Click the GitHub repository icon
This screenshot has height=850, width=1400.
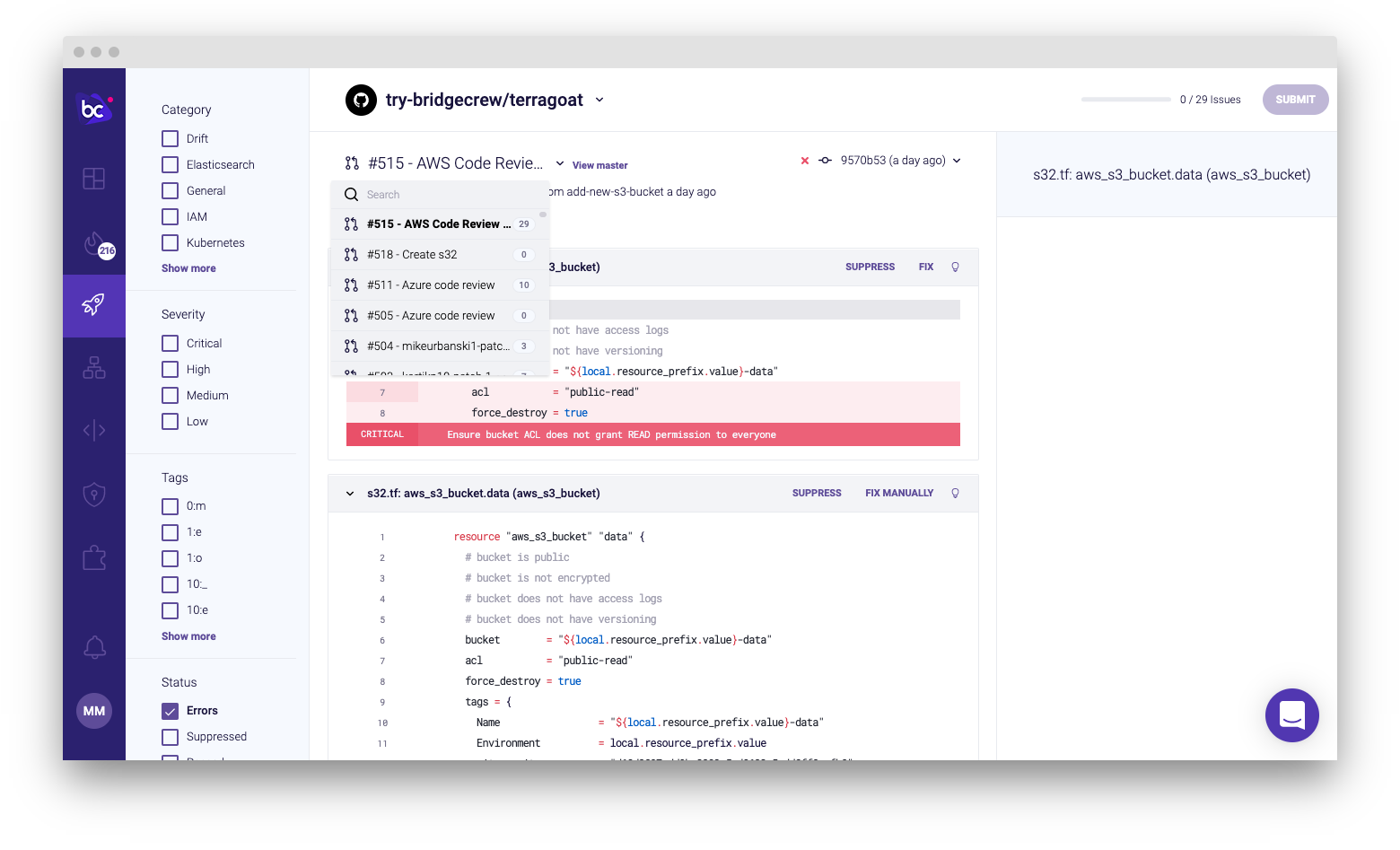[x=361, y=100]
